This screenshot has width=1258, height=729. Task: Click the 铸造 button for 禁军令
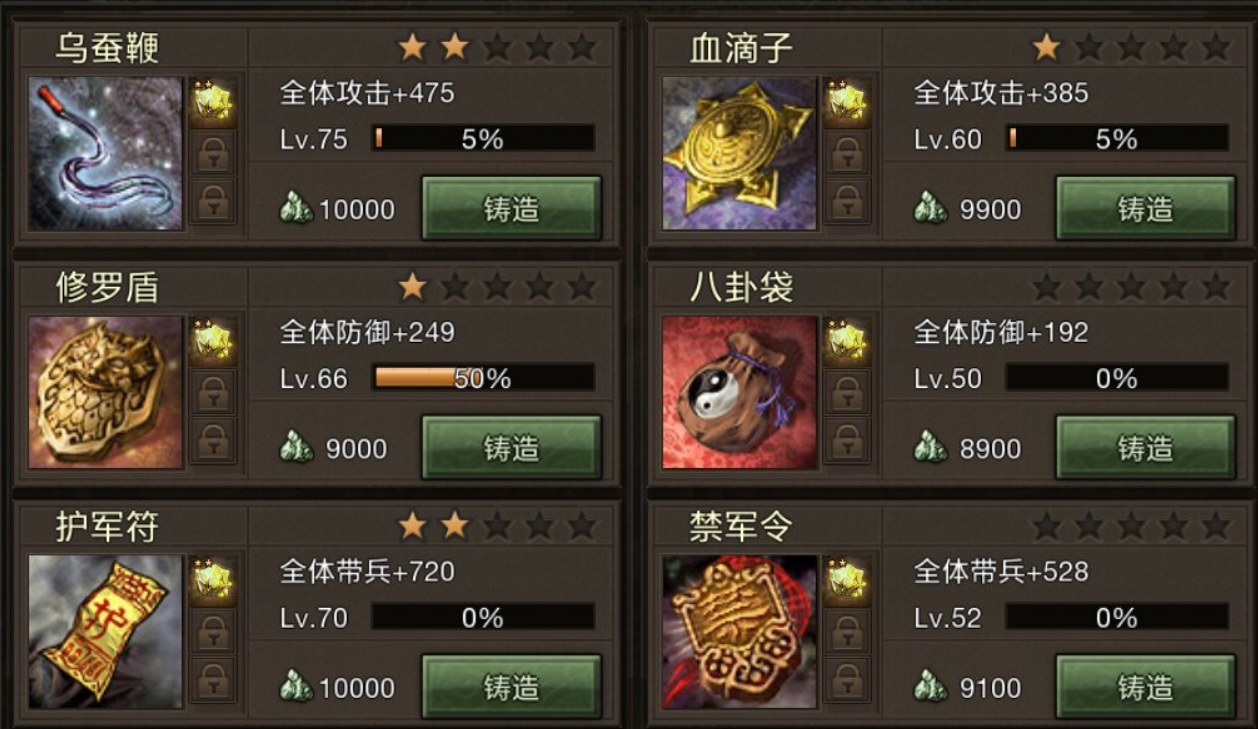[1145, 687]
